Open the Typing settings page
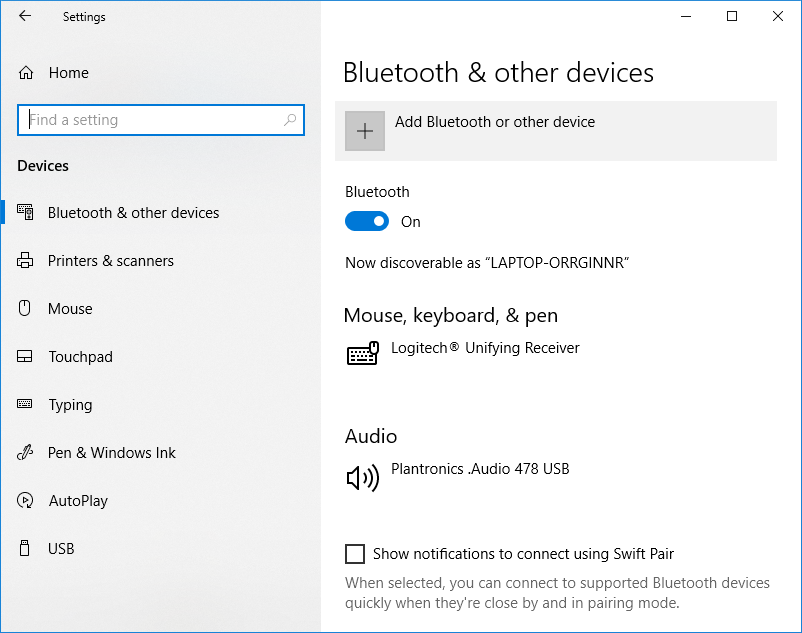802x633 pixels. point(70,405)
